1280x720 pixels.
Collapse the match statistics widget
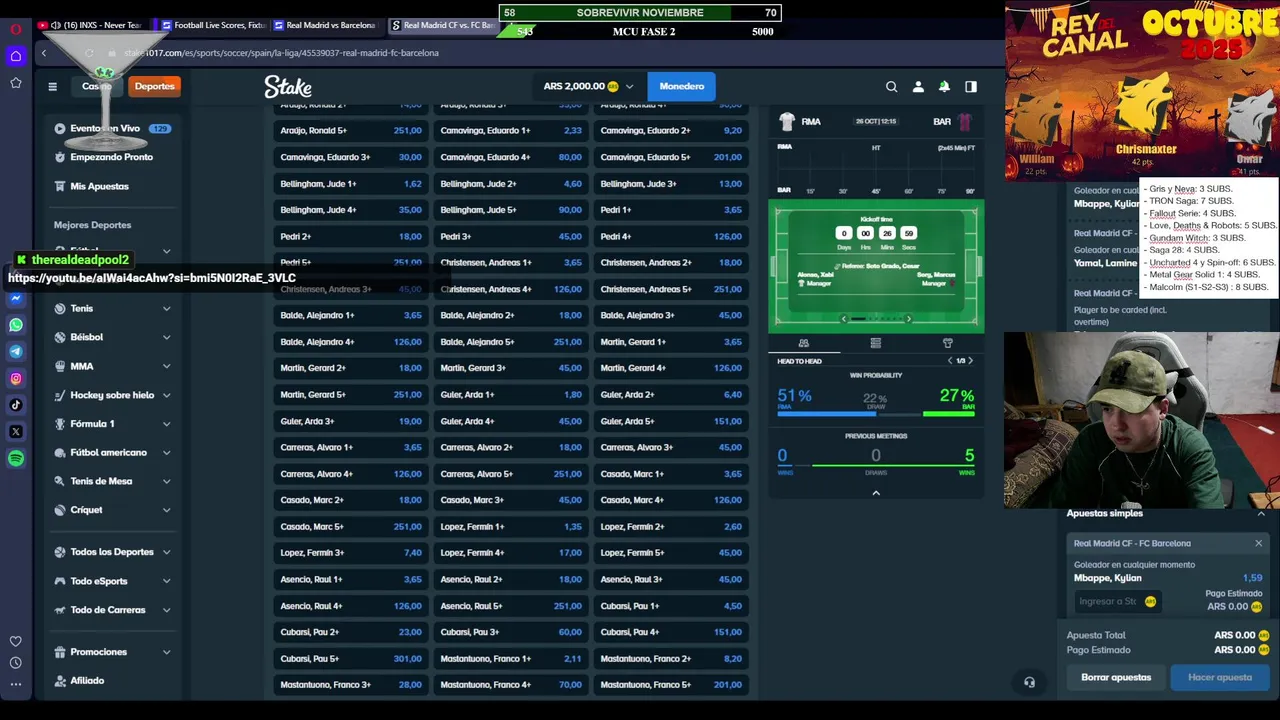pos(876,493)
